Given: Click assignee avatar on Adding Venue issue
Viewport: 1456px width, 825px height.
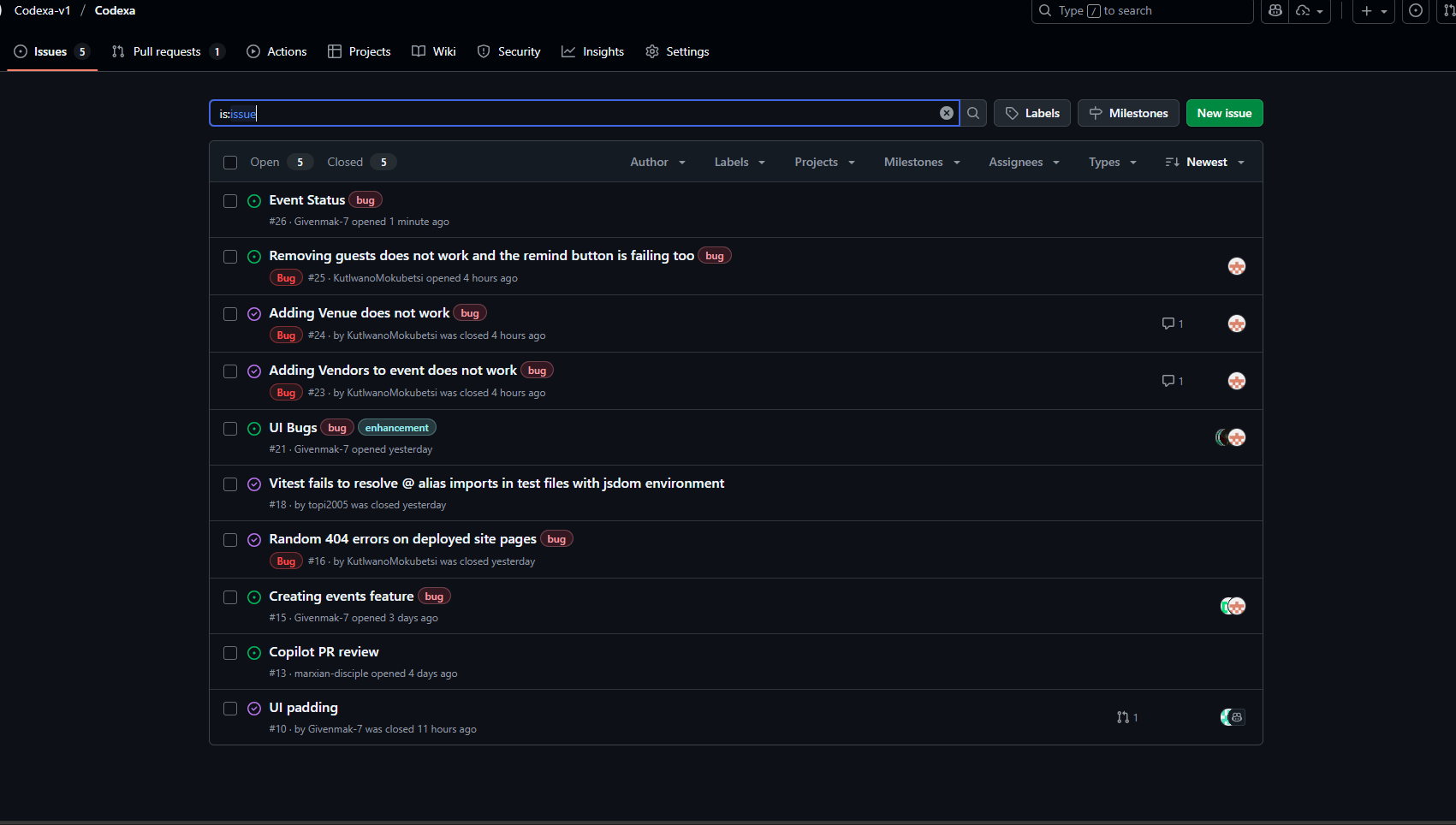Looking at the screenshot, I should click(x=1237, y=323).
